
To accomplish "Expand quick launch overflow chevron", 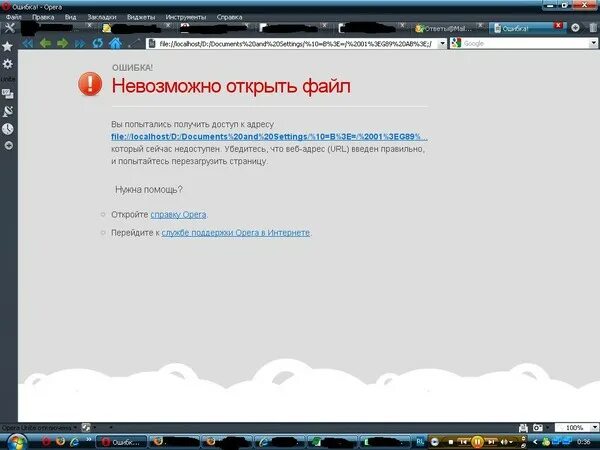I will coord(88,439).
